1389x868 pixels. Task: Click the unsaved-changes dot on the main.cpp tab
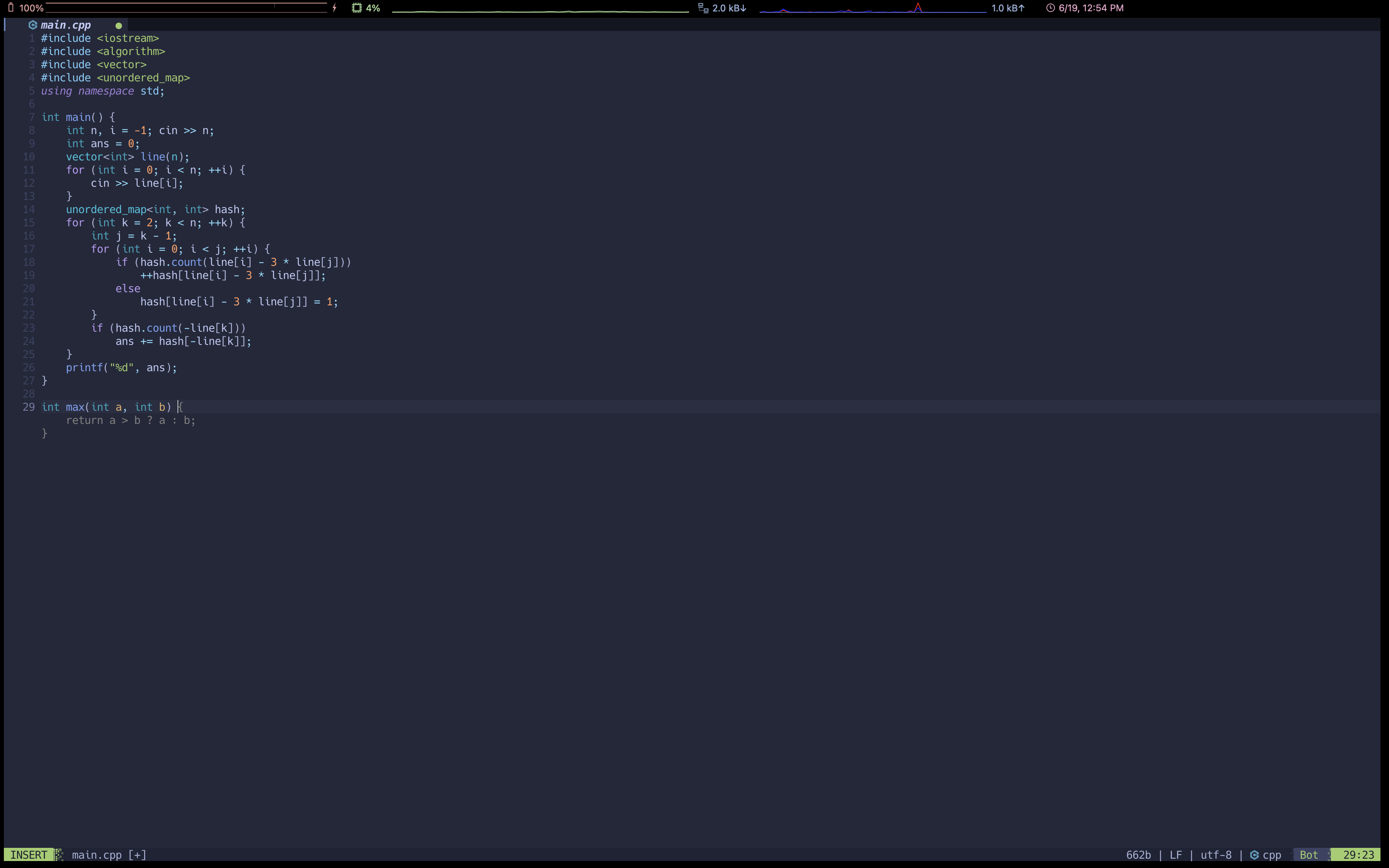pyautogui.click(x=118, y=25)
